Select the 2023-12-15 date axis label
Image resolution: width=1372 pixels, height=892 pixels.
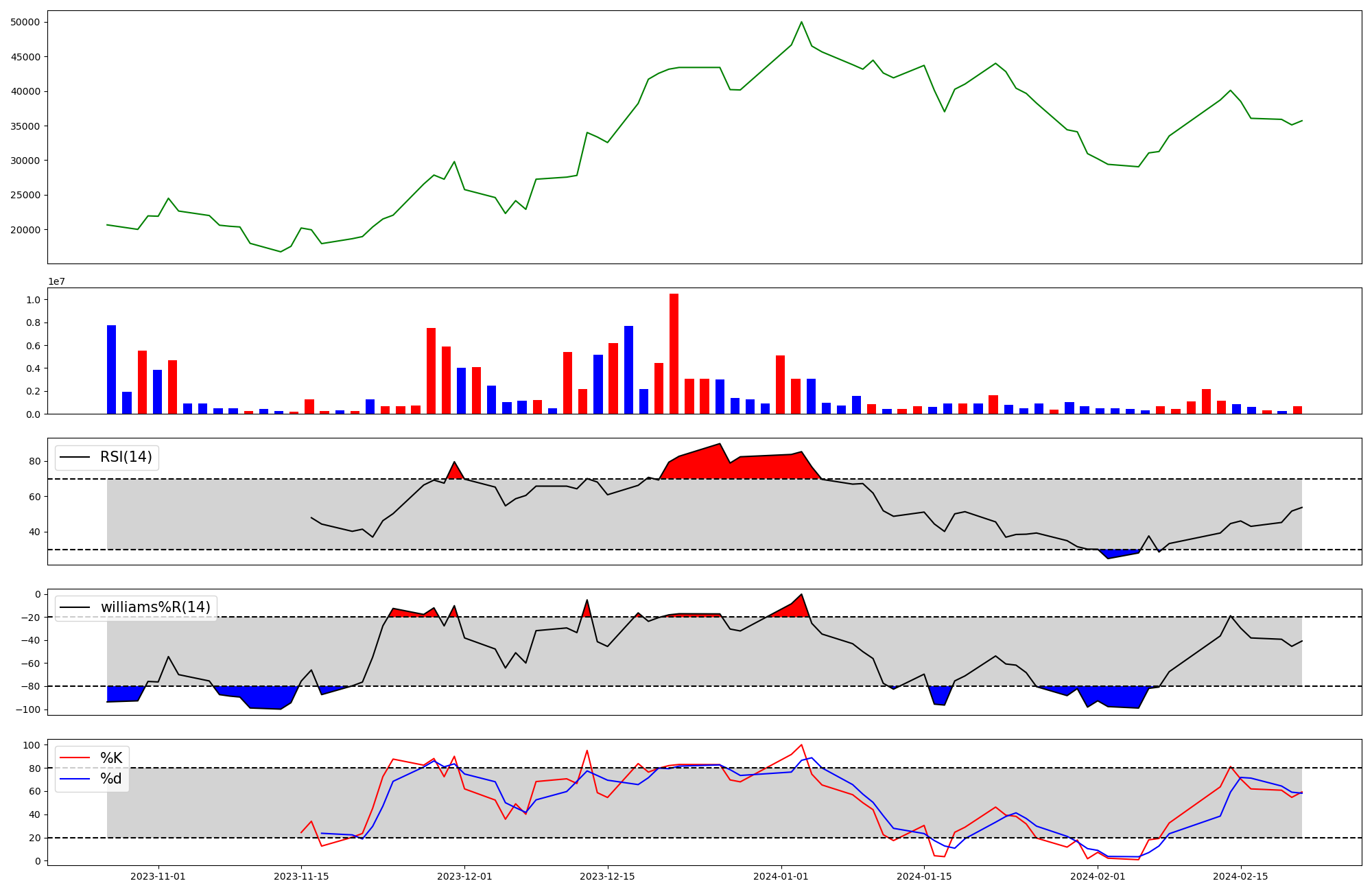(607, 876)
